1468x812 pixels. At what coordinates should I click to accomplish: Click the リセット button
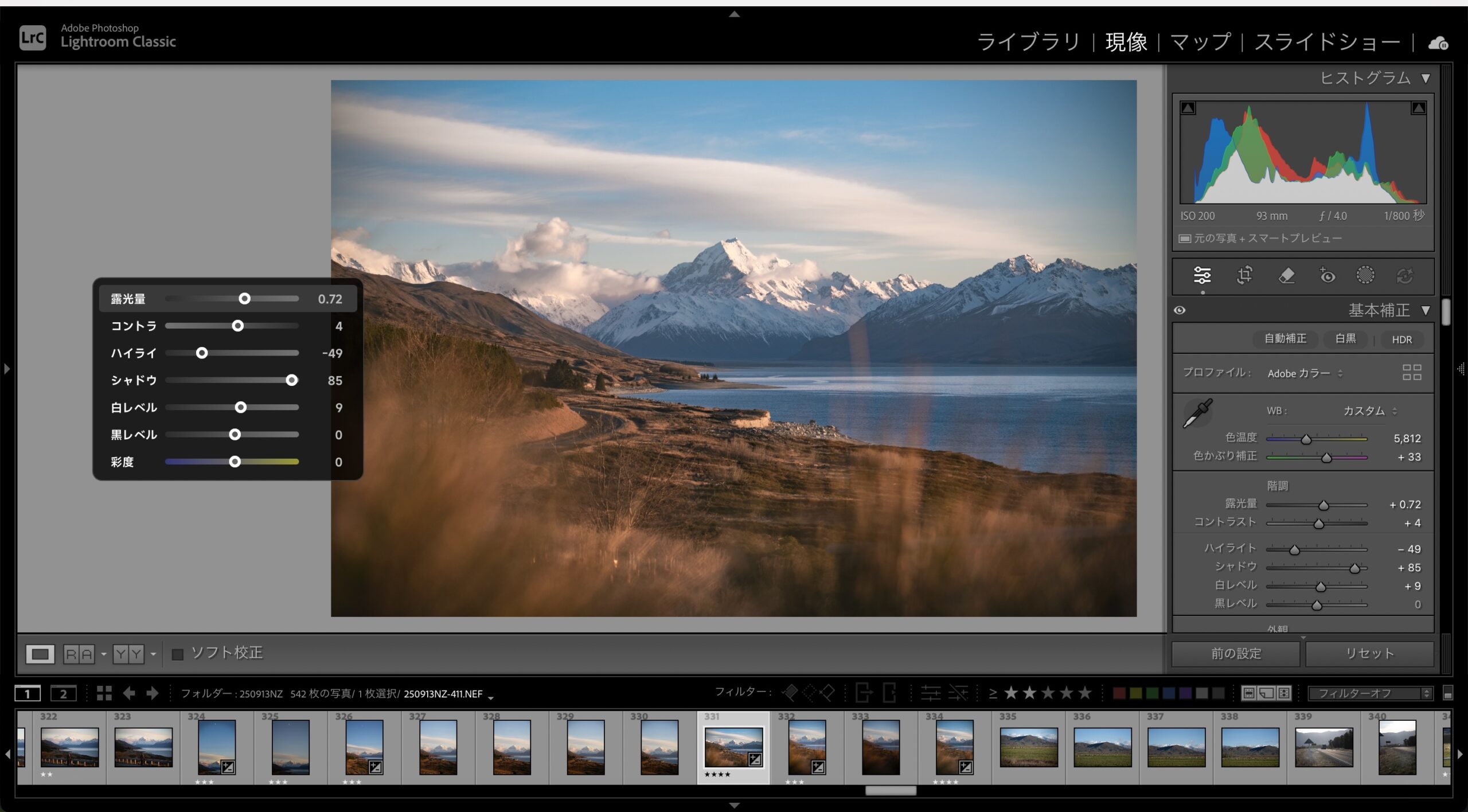click(1369, 654)
